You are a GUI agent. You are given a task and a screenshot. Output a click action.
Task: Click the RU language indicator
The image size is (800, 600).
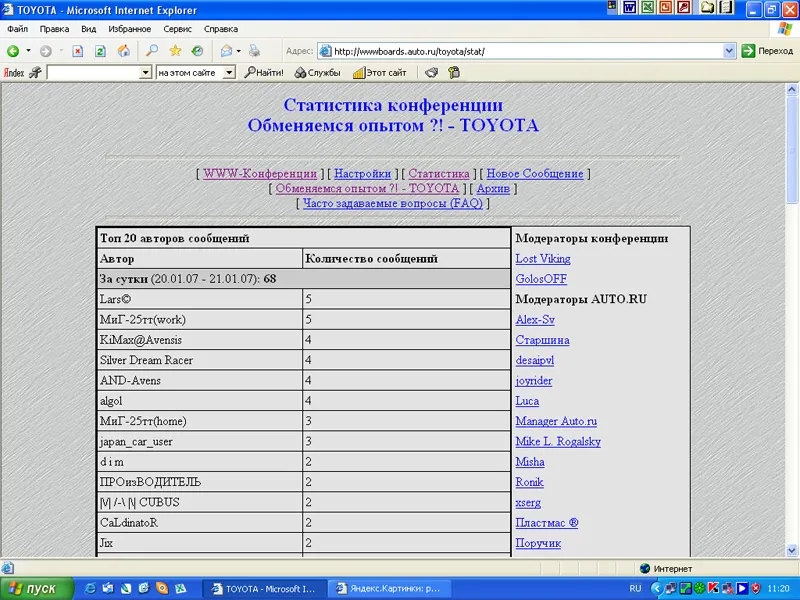click(x=635, y=588)
